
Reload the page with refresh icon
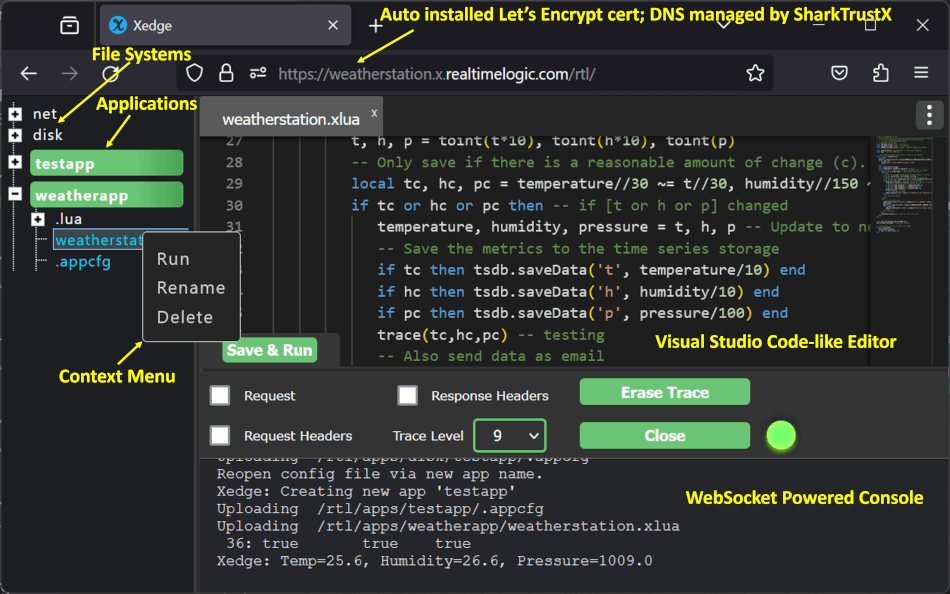click(110, 74)
